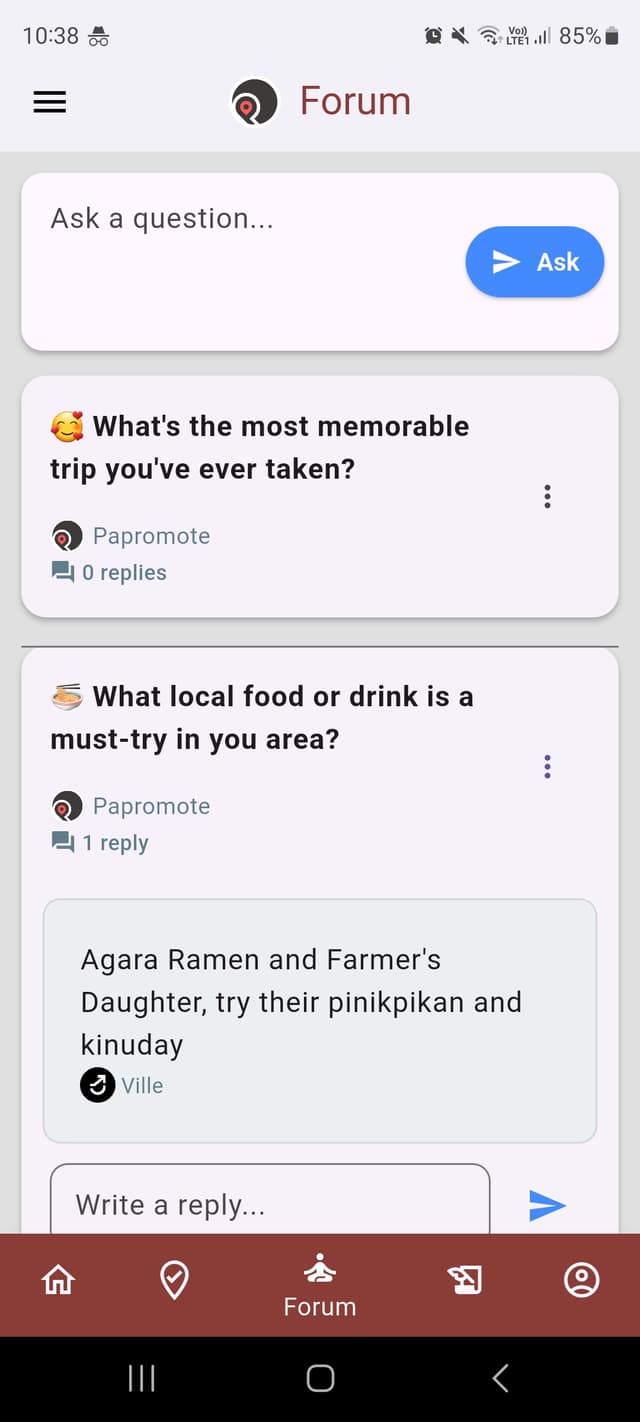Viewport: 640px width, 1422px height.
Task: Open your profile via the account icon
Action: coord(581,1278)
